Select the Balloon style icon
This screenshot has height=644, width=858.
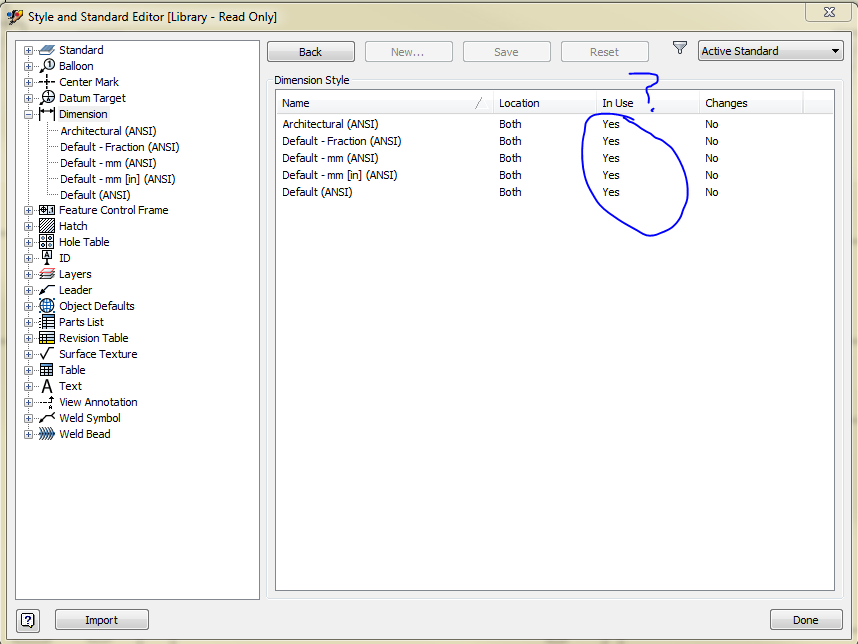(x=47, y=66)
